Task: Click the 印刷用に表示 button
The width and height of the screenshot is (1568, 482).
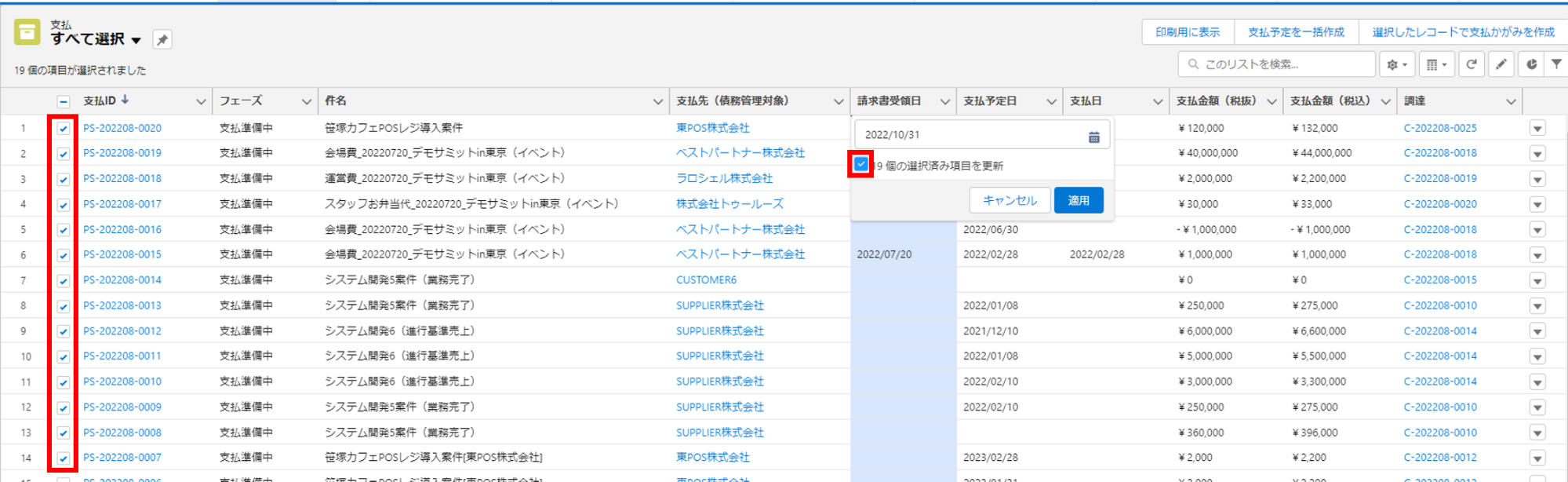Action: [1188, 32]
